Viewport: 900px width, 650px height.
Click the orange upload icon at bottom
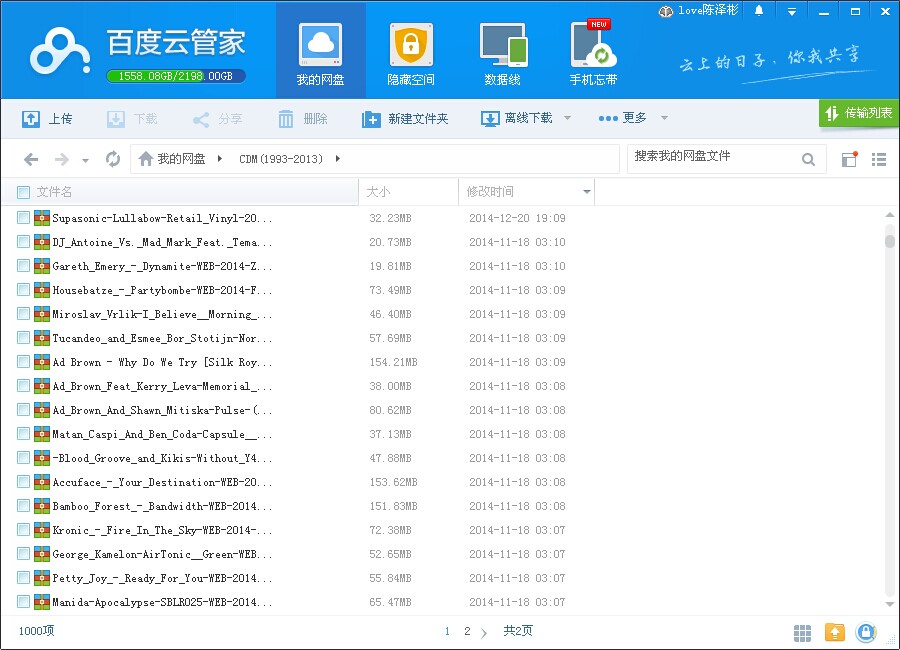(835, 632)
